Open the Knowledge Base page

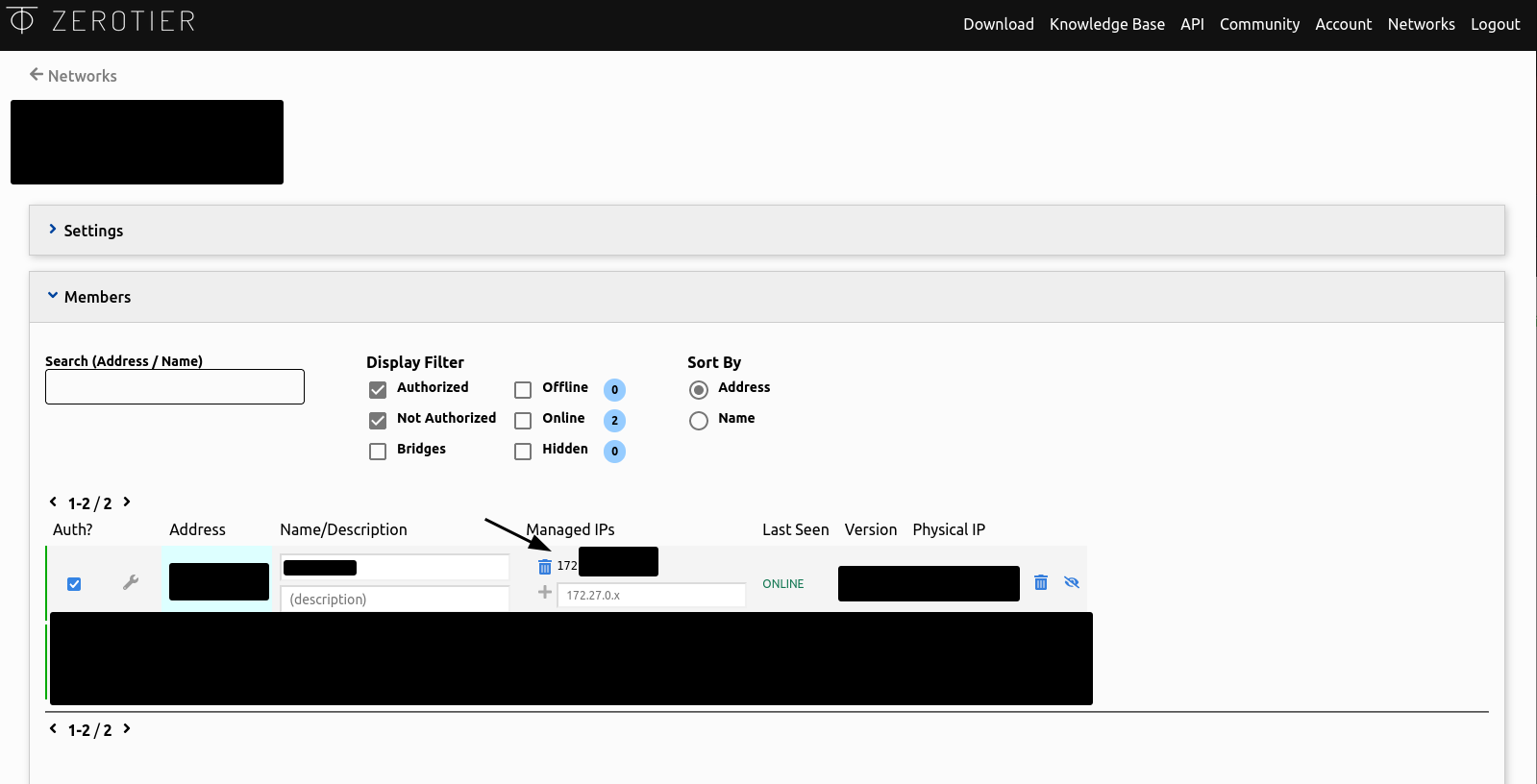1107,24
